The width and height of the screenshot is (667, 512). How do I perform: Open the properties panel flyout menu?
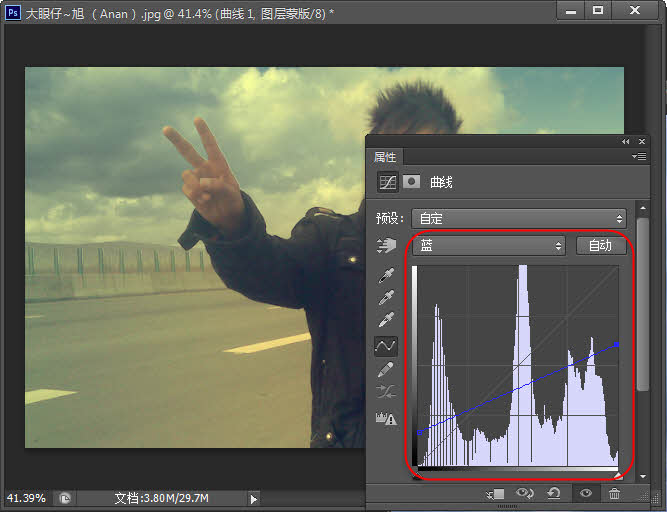(639, 157)
